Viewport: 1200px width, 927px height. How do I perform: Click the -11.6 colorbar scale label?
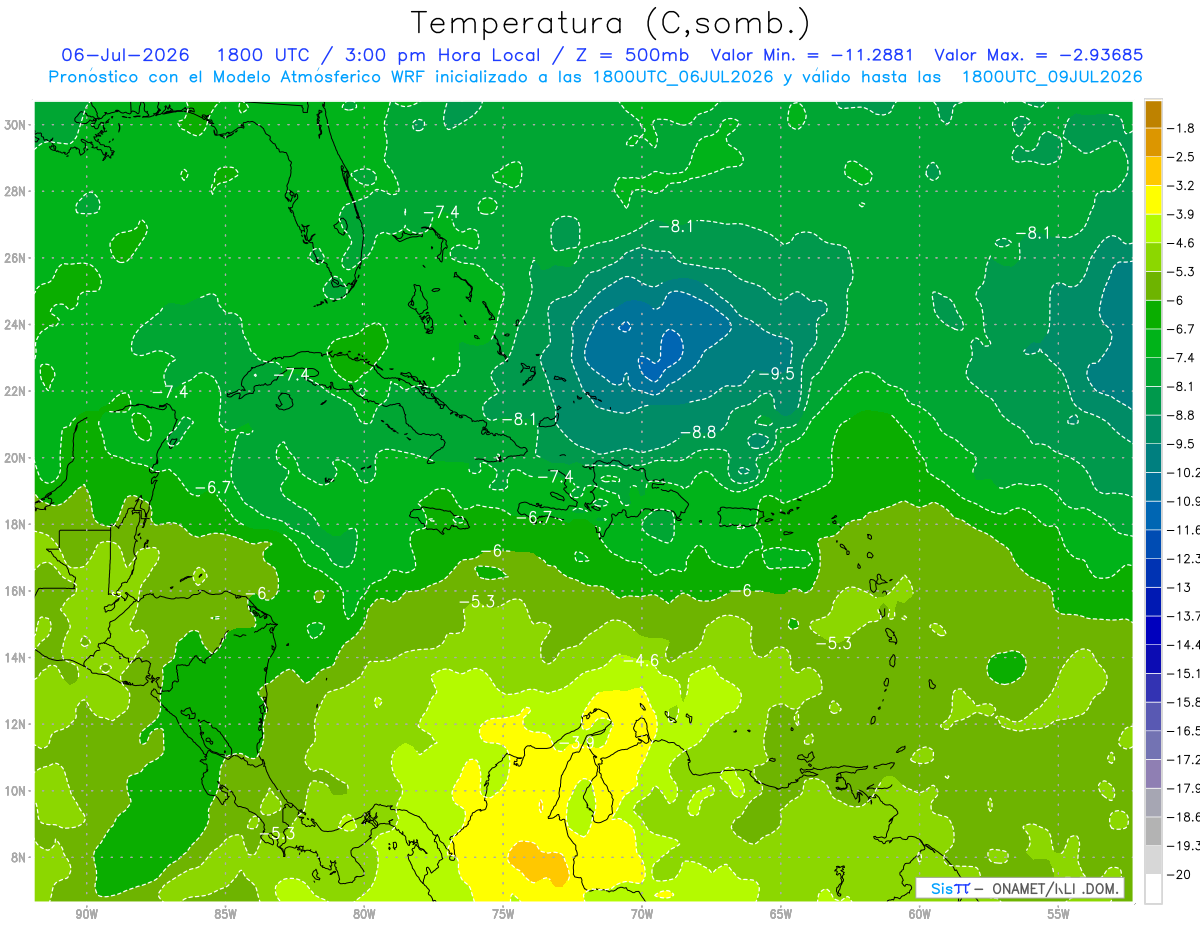click(1182, 529)
